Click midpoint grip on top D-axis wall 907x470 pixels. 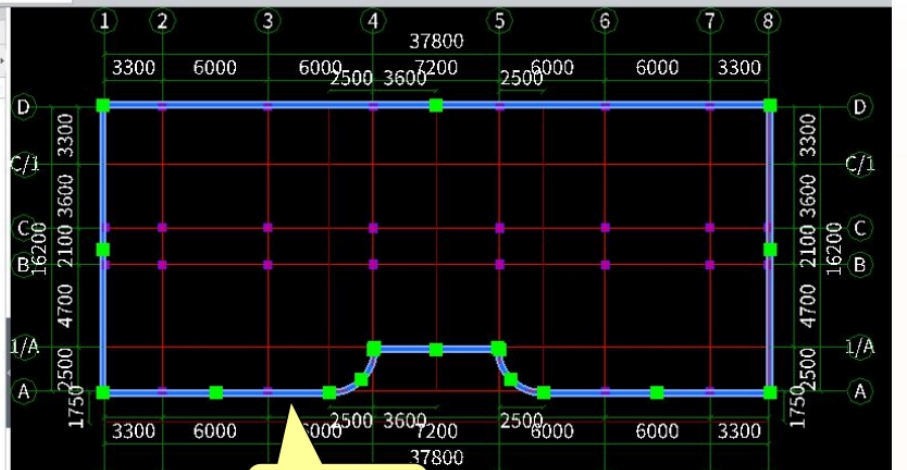[436, 106]
